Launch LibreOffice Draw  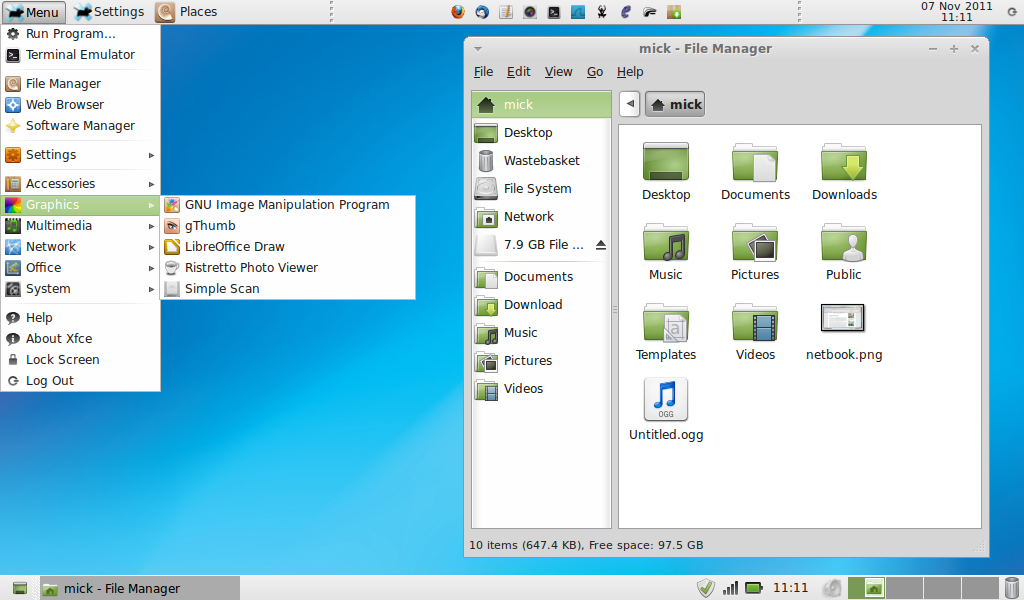pos(288,247)
